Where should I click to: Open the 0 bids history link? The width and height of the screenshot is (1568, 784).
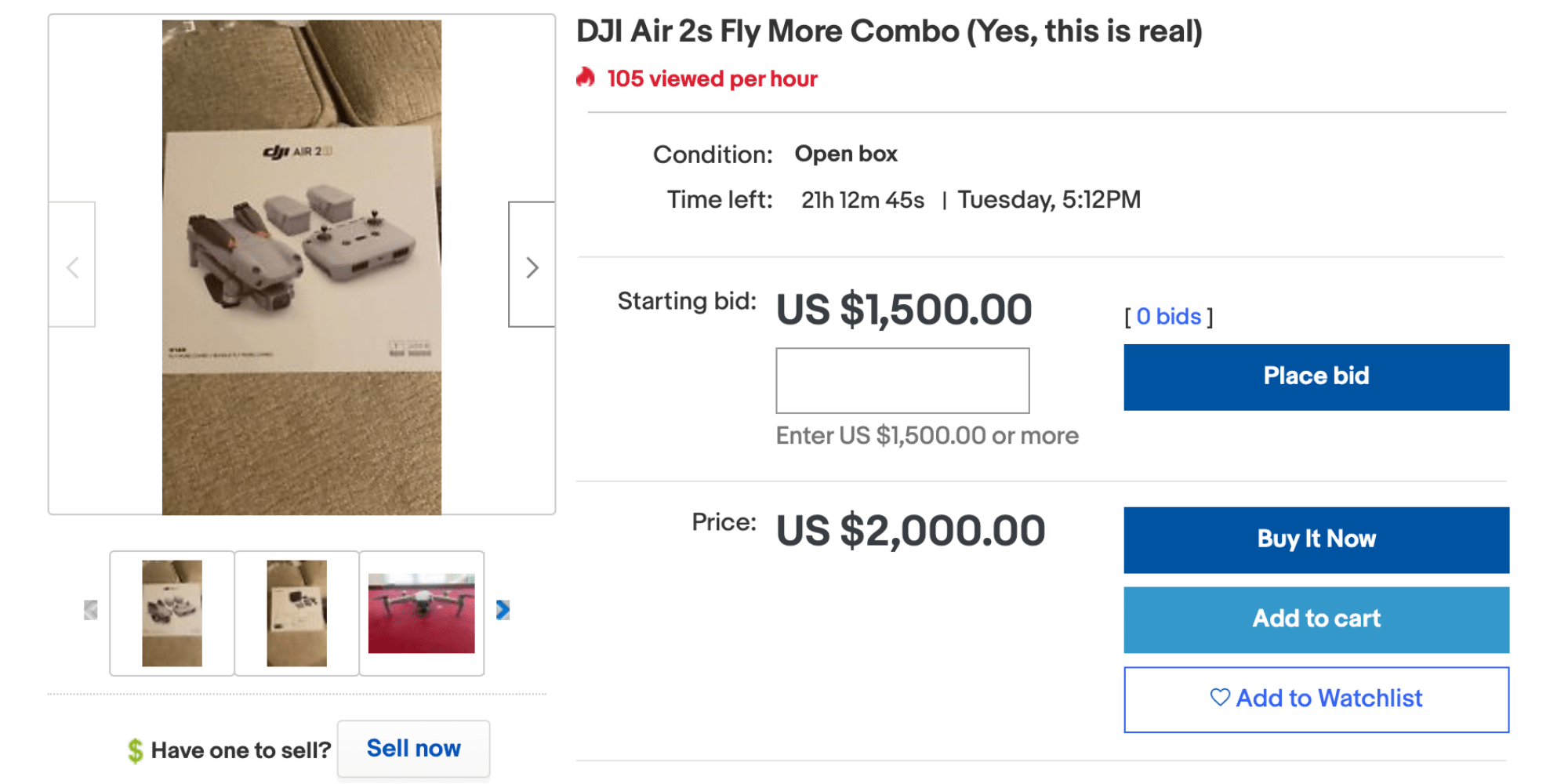[x=1168, y=317]
